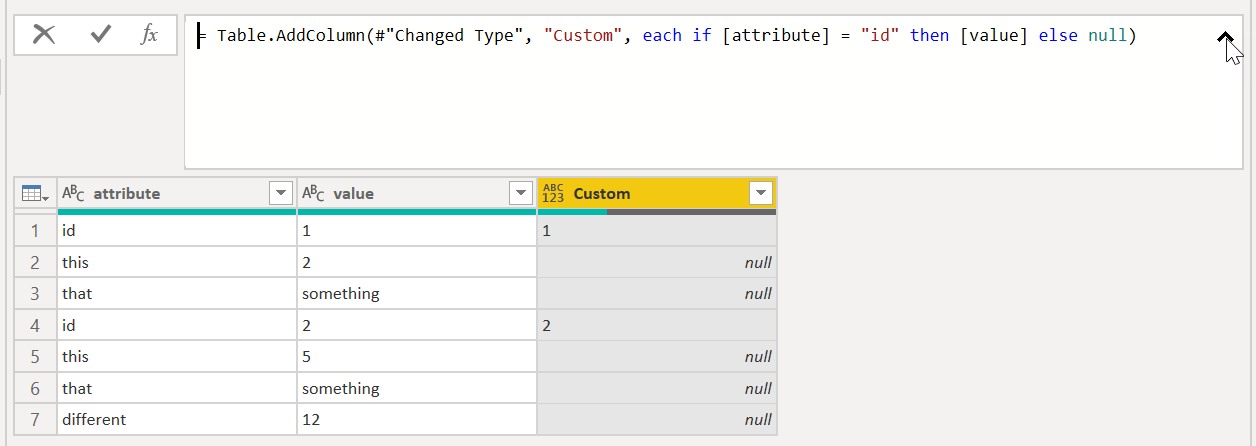This screenshot has height=446, width=1256.
Task: Click the 'that' attribute cell in row 3
Action: tap(177, 294)
